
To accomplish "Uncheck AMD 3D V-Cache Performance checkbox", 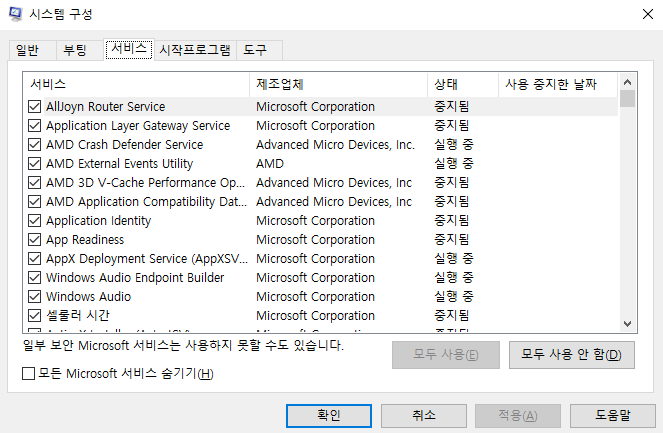I will click(x=34, y=183).
